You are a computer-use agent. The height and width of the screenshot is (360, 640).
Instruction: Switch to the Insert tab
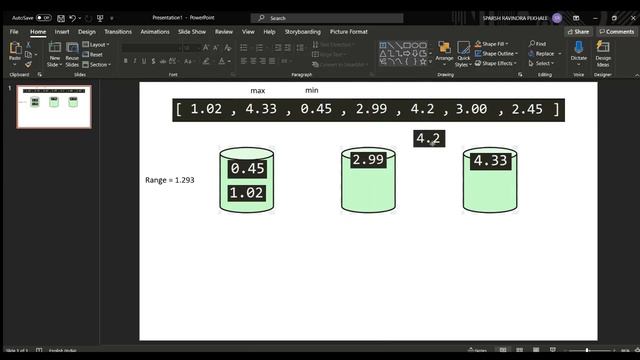coord(62,31)
